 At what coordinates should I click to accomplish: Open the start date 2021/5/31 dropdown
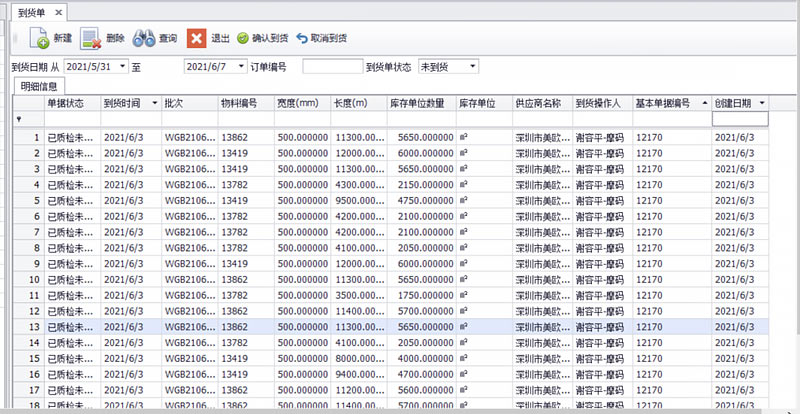coord(122,66)
